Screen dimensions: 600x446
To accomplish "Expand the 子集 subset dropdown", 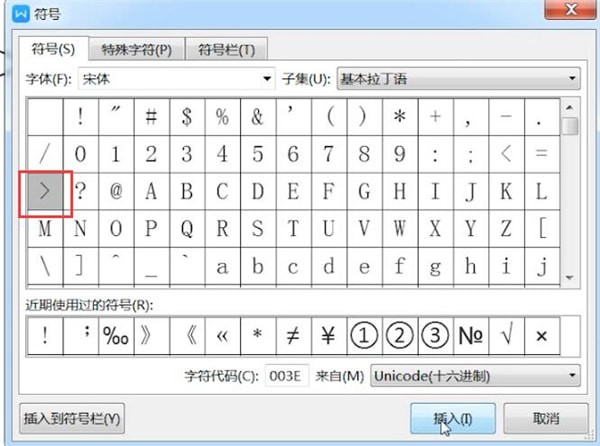I will (459, 78).
